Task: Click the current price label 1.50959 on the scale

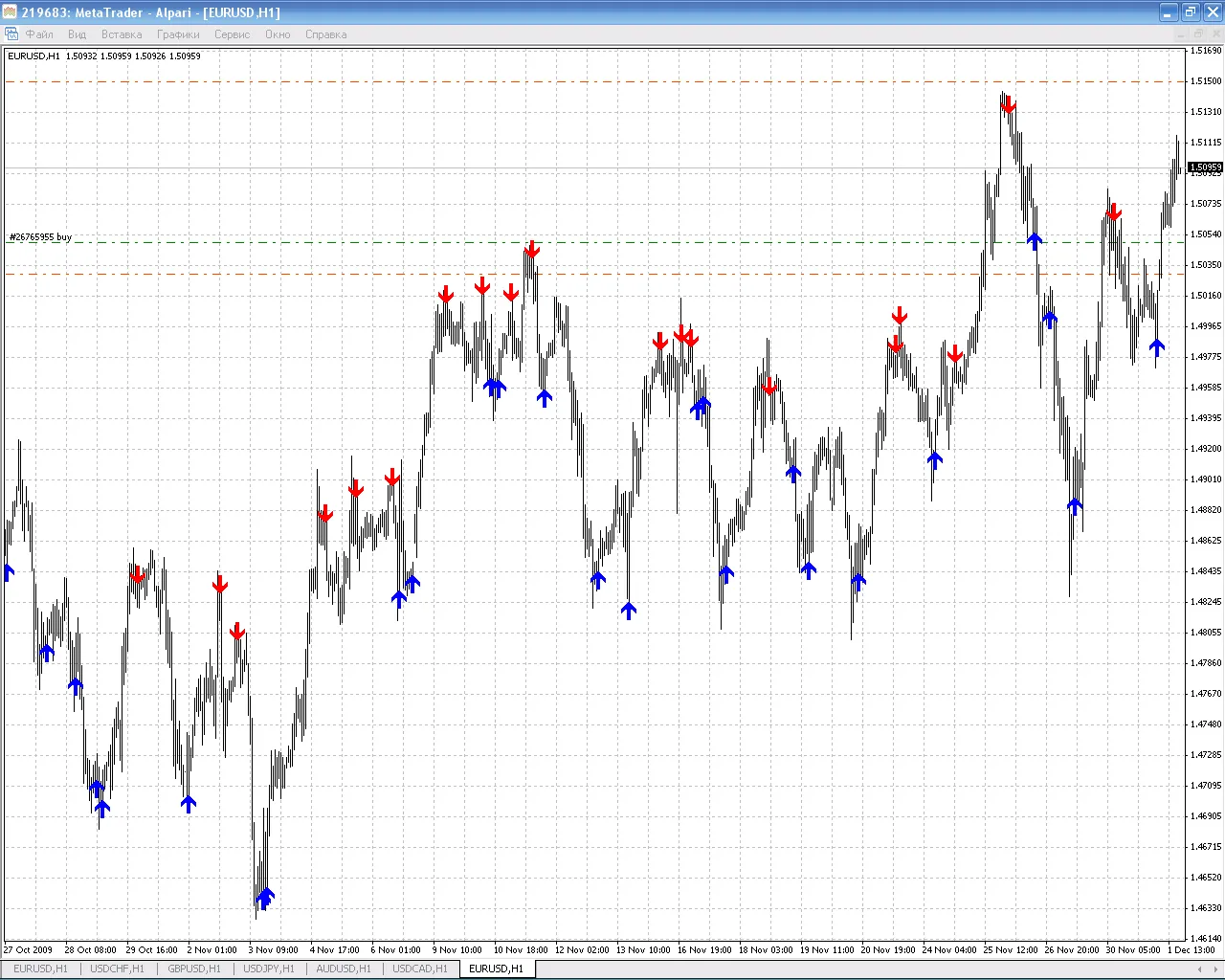Action: (1204, 167)
